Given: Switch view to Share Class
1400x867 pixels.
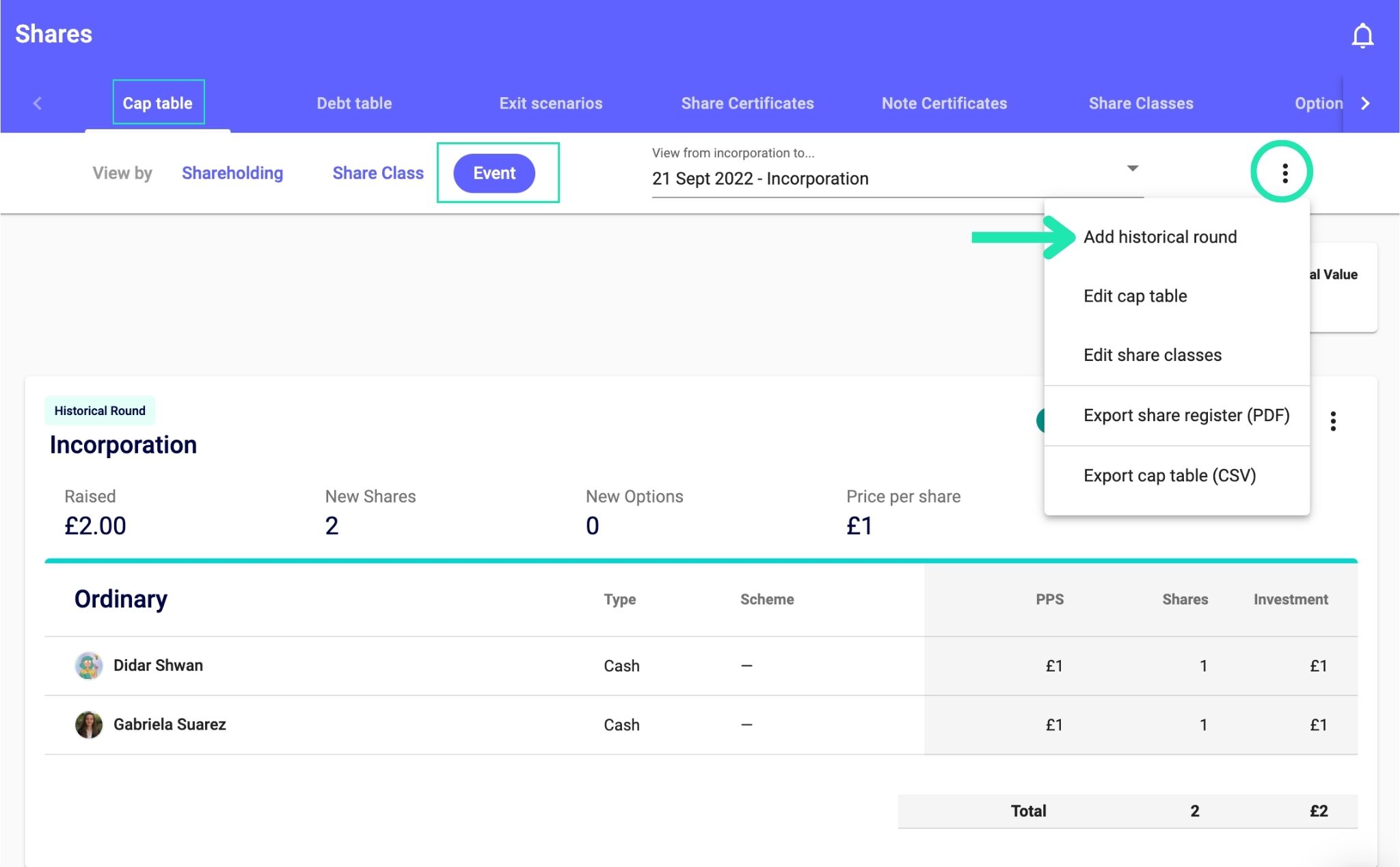Looking at the screenshot, I should (377, 173).
